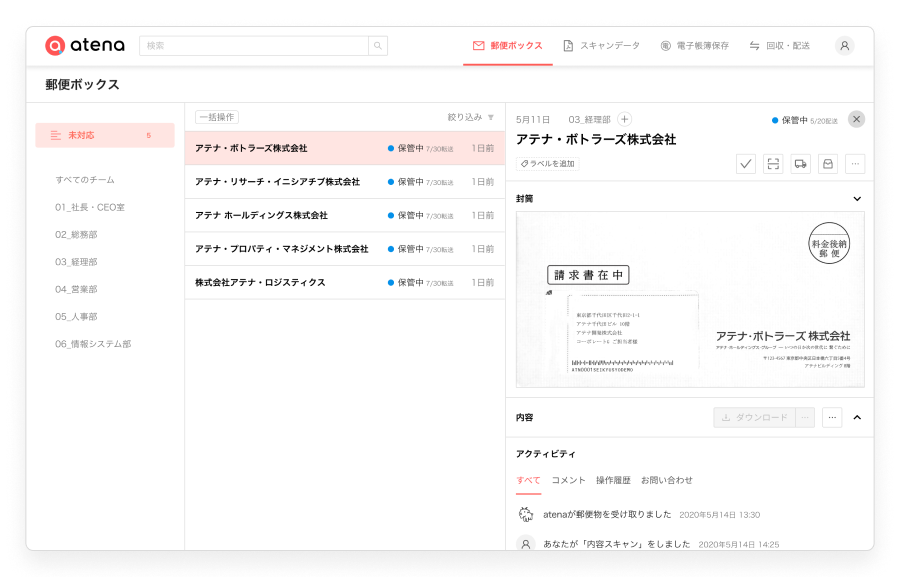900x577 pixels.
Task: Click the atena logo
Action: pyautogui.click(x=85, y=45)
